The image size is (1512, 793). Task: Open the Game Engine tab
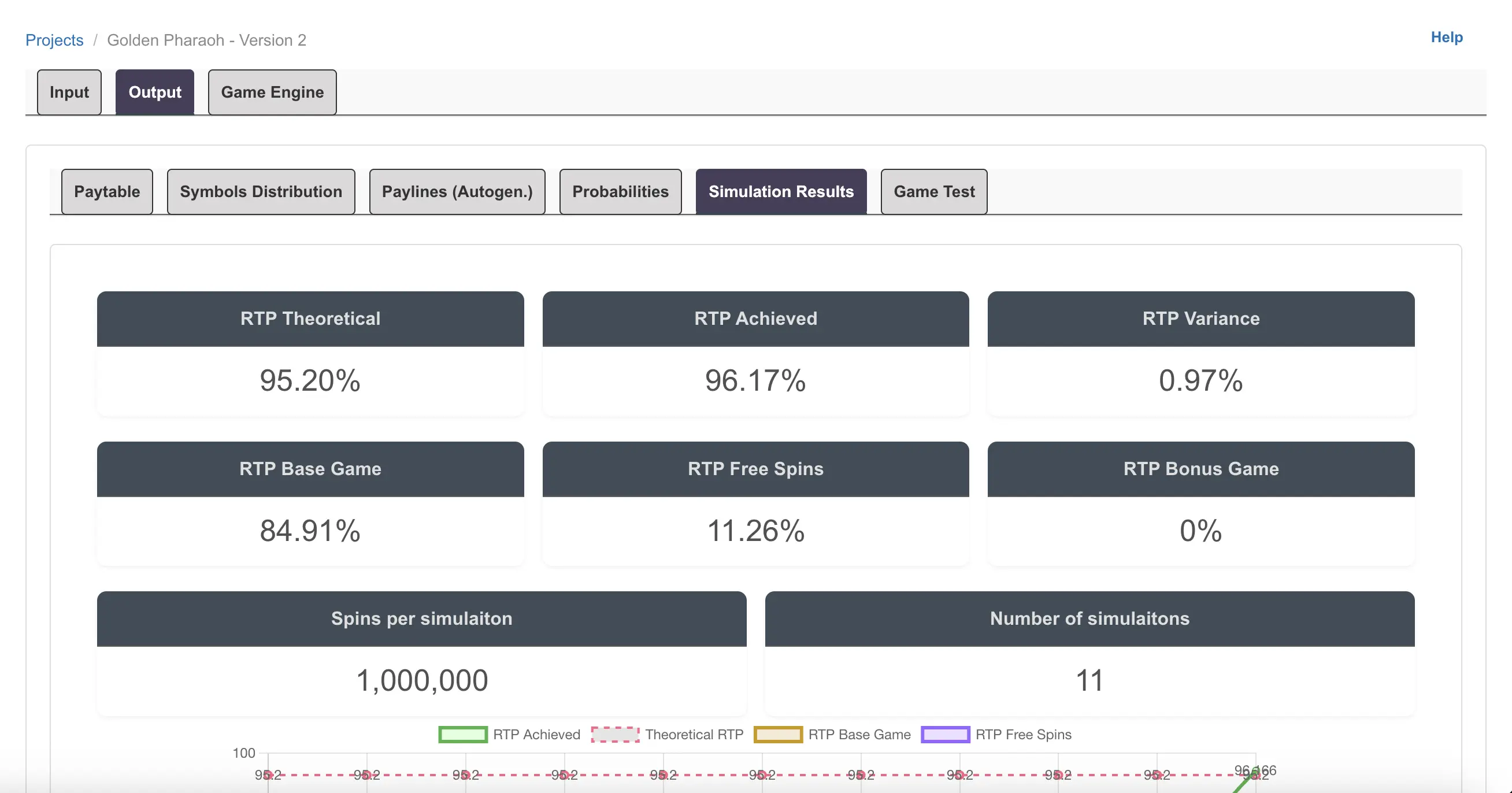(272, 92)
